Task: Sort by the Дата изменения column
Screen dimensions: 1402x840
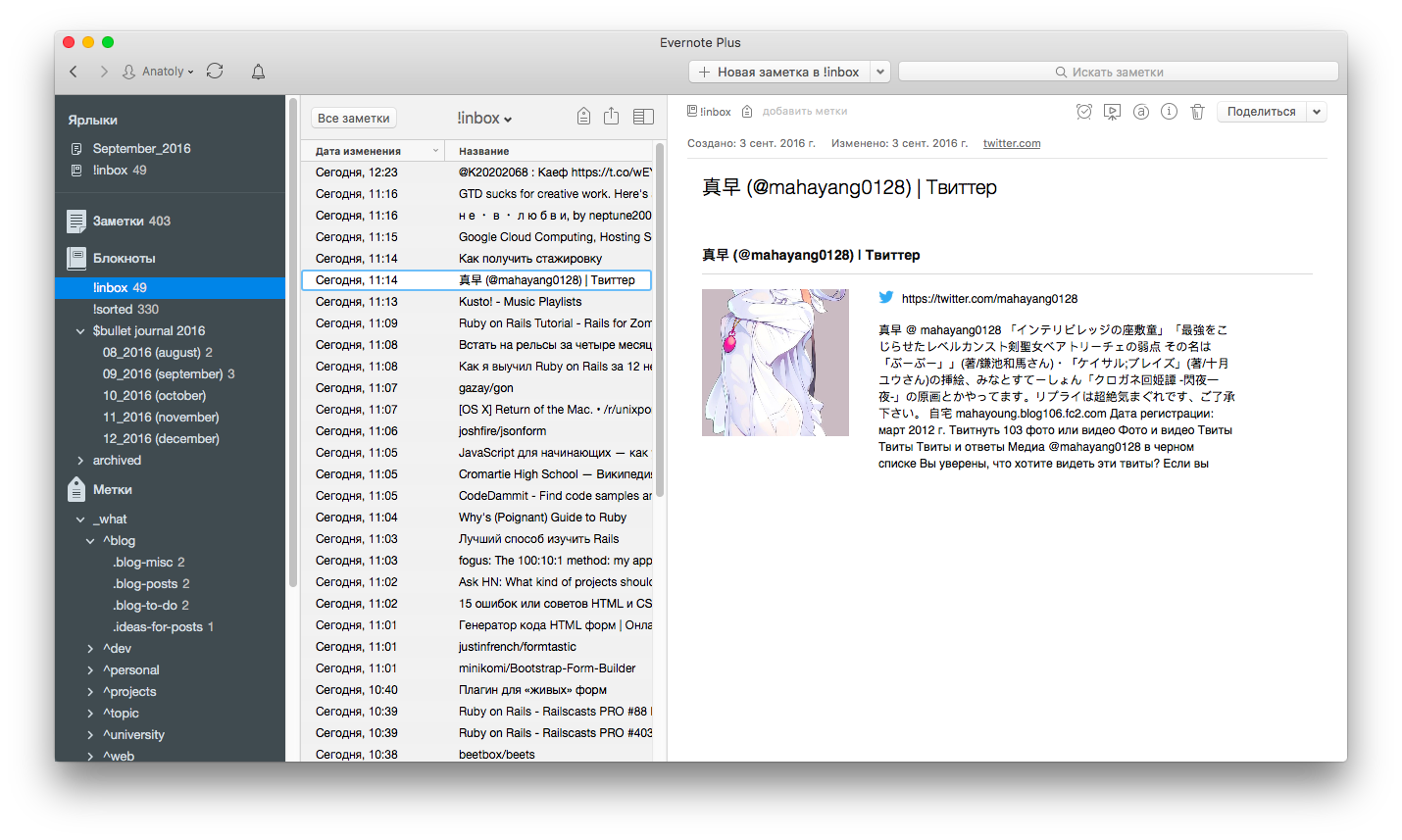Action: (x=373, y=151)
